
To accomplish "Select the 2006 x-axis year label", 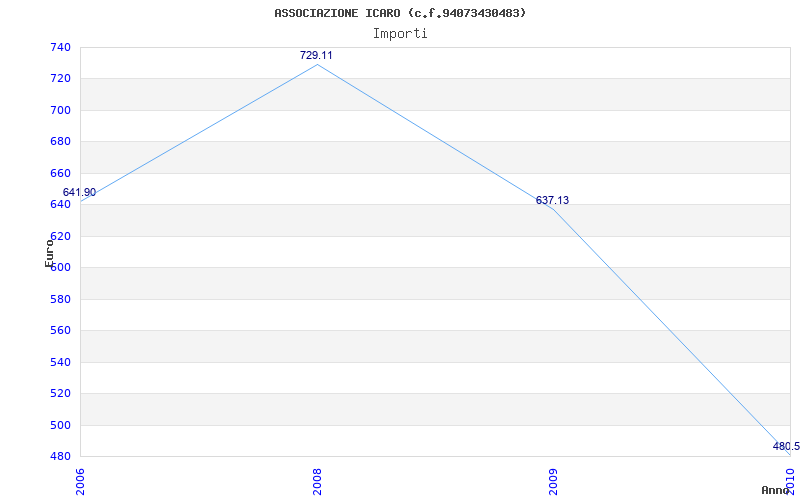I will [81, 480].
